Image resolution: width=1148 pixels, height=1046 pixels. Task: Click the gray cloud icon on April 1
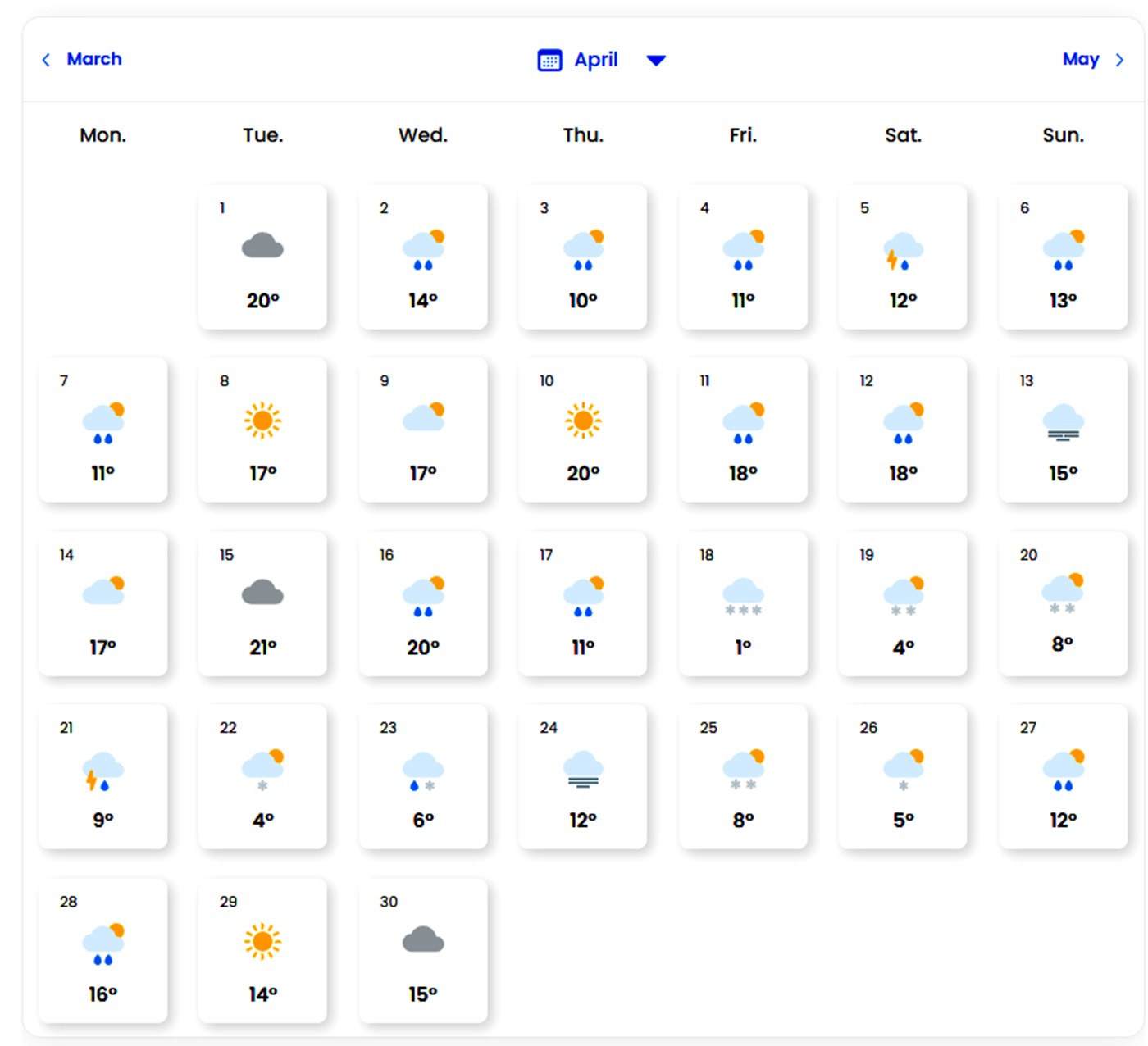tap(262, 246)
